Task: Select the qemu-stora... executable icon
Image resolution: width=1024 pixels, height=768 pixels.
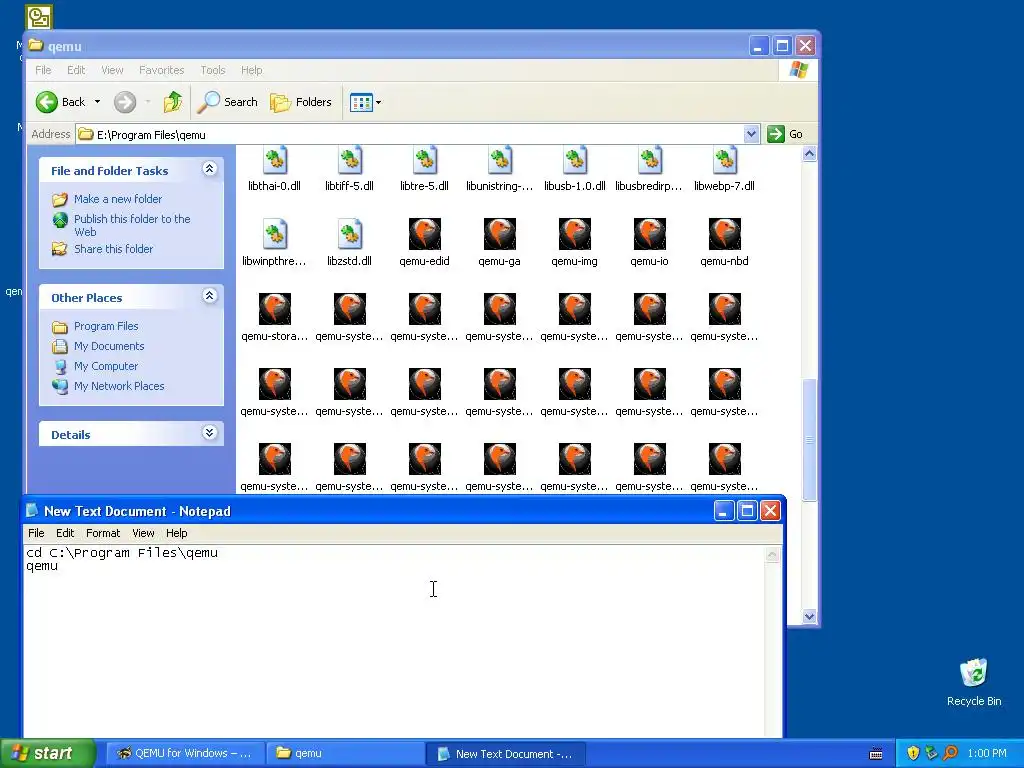Action: 274,309
